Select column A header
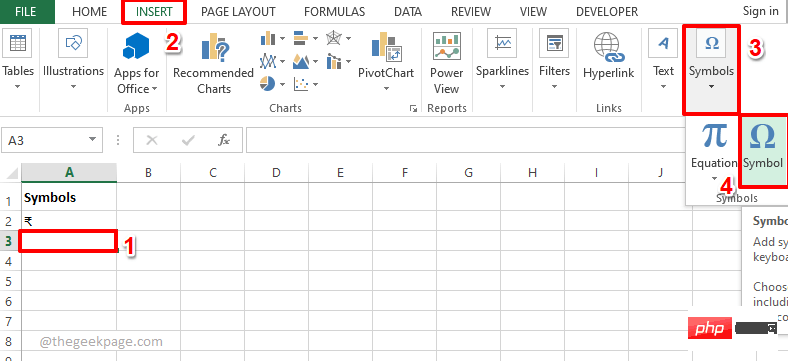788x361 pixels. 69,173
